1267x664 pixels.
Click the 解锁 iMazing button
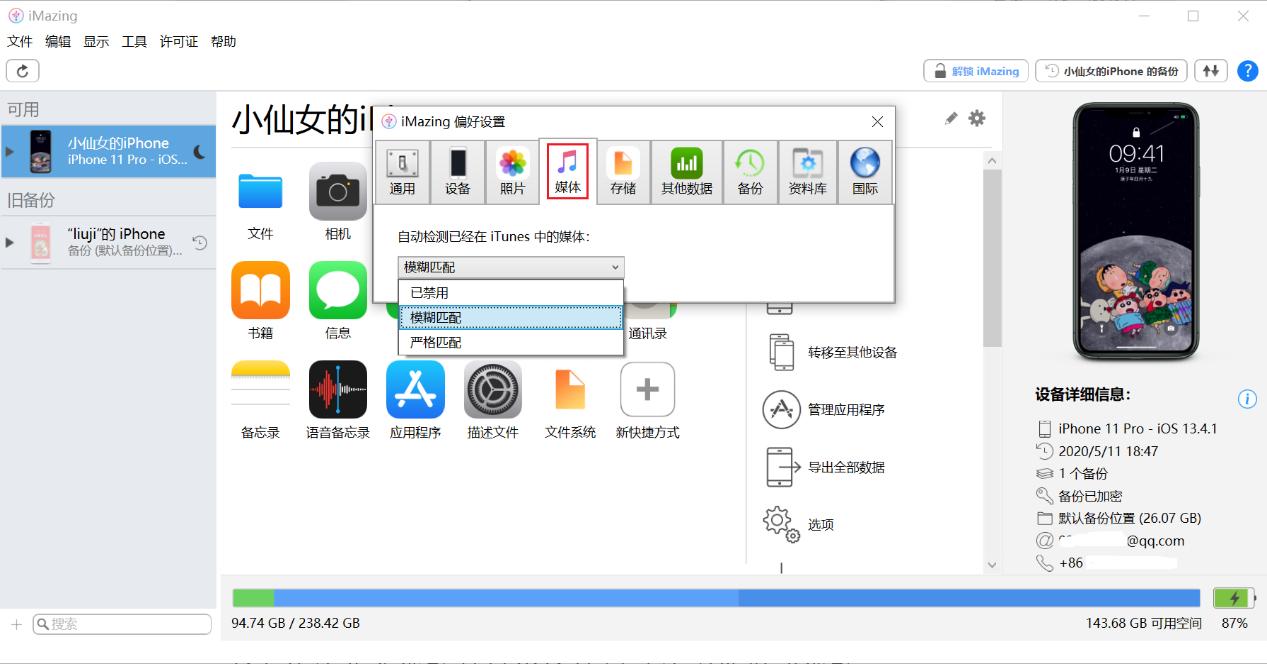click(x=975, y=70)
